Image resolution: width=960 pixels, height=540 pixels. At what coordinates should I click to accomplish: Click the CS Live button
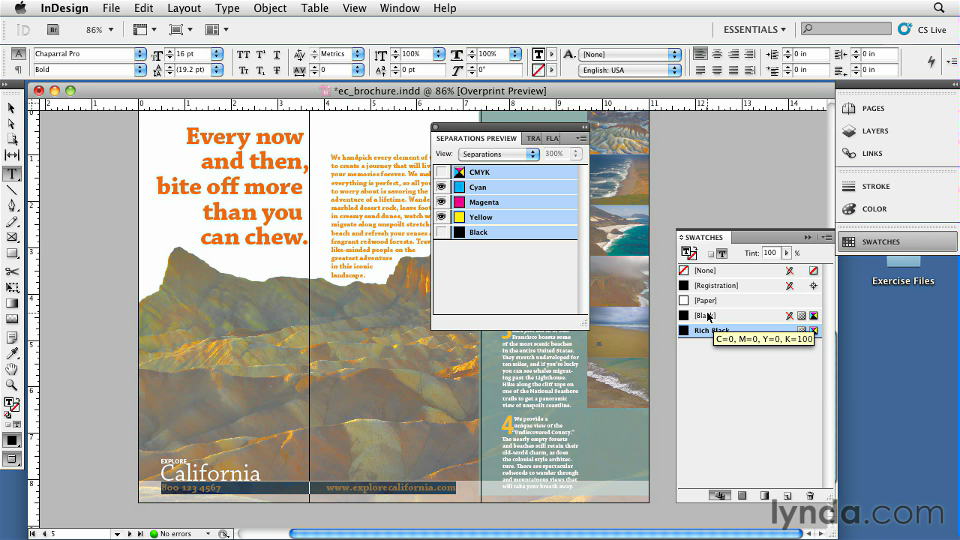pos(923,29)
